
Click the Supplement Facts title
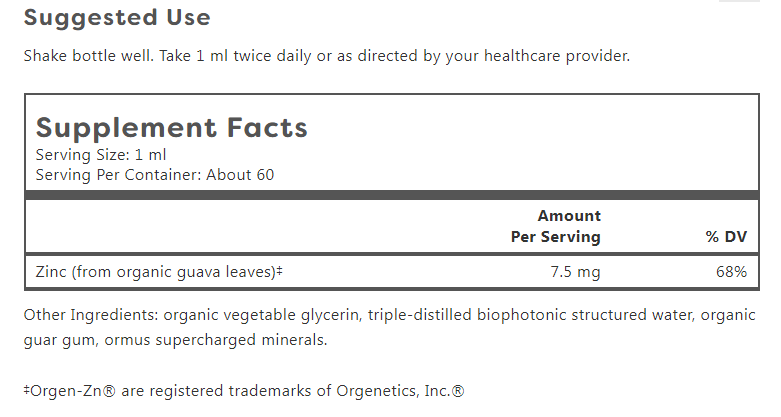pos(172,128)
